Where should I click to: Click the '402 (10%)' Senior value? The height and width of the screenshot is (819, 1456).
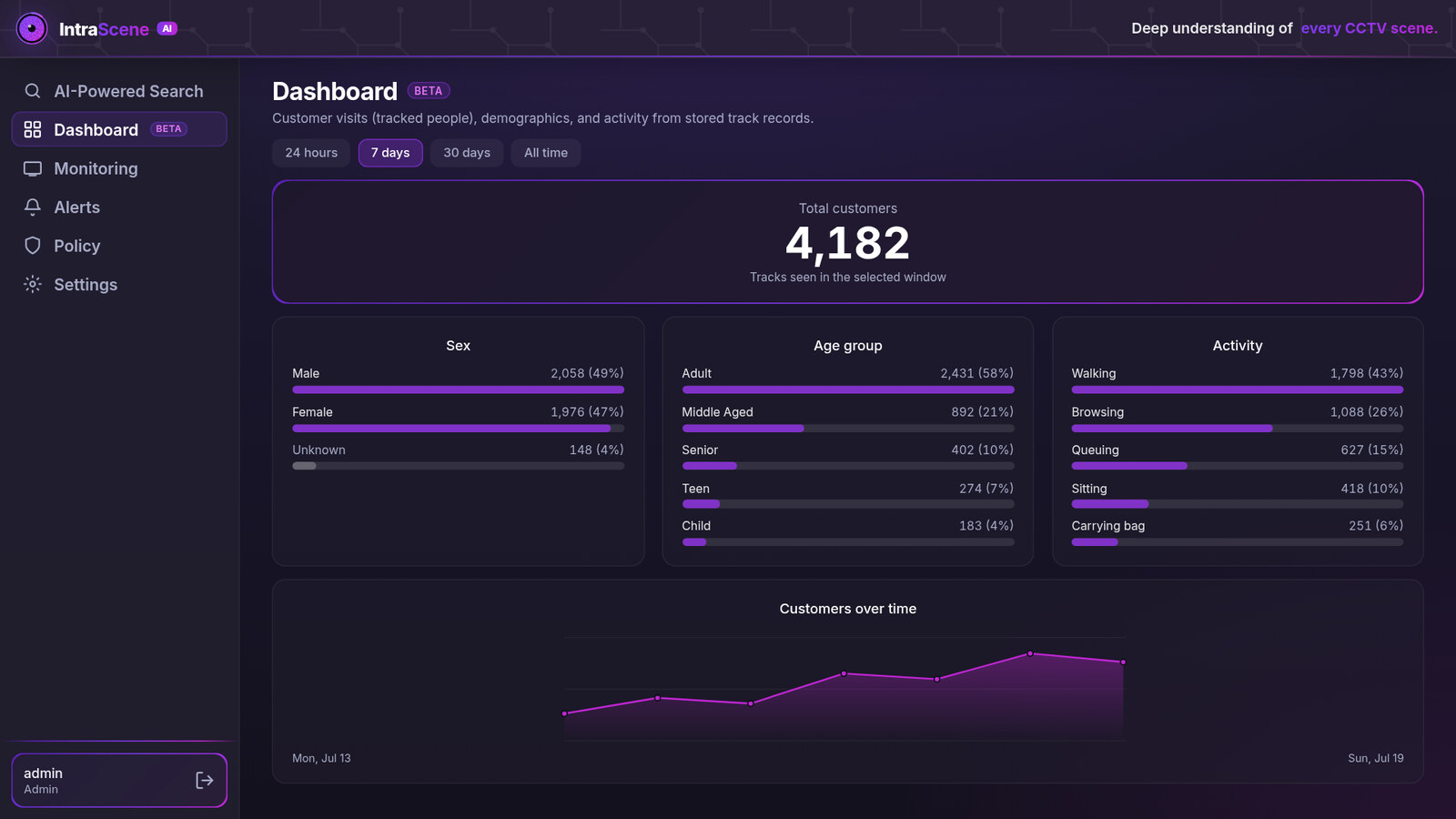(x=982, y=450)
